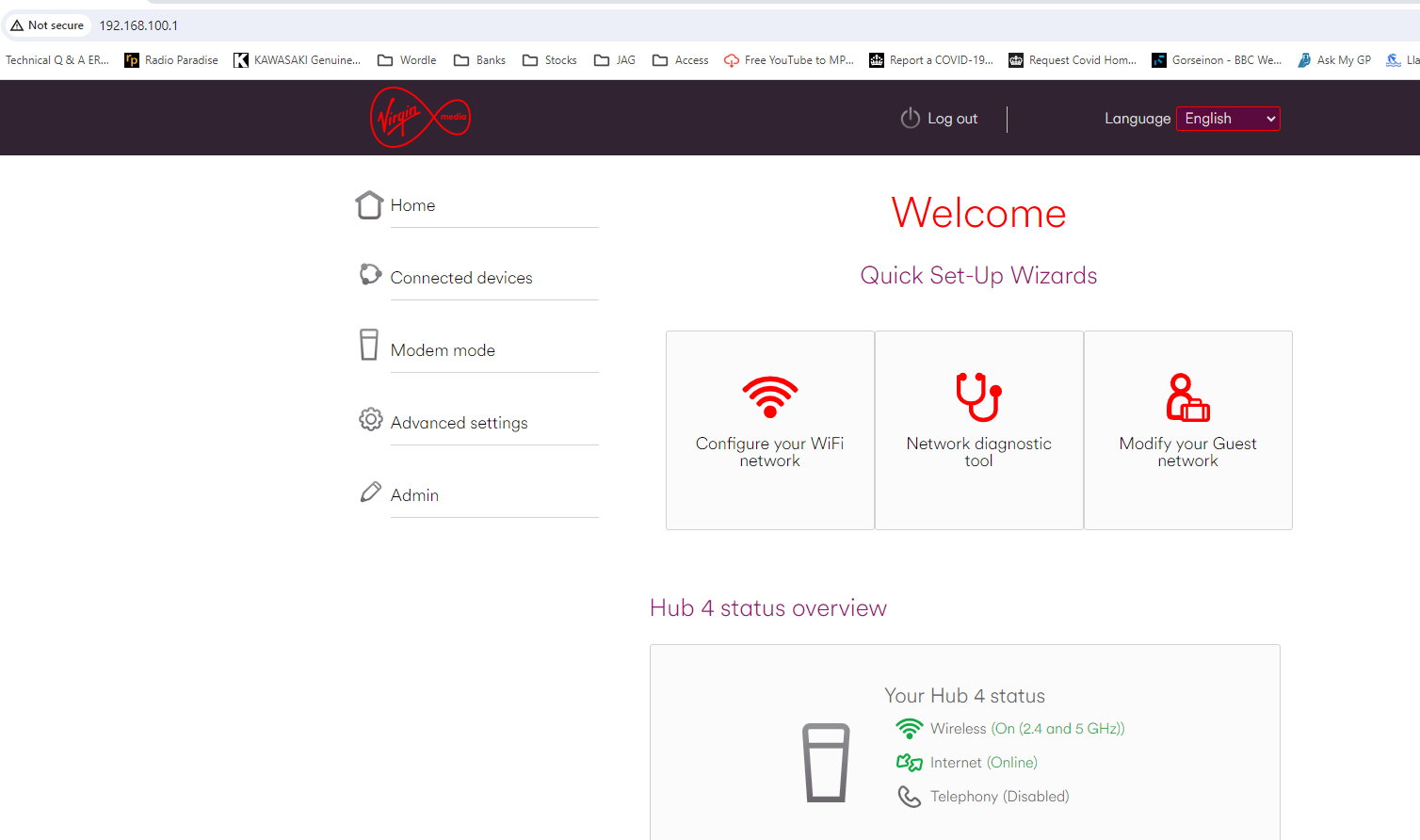Click the Telephony handset icon
The width and height of the screenshot is (1420, 840).
909,796
